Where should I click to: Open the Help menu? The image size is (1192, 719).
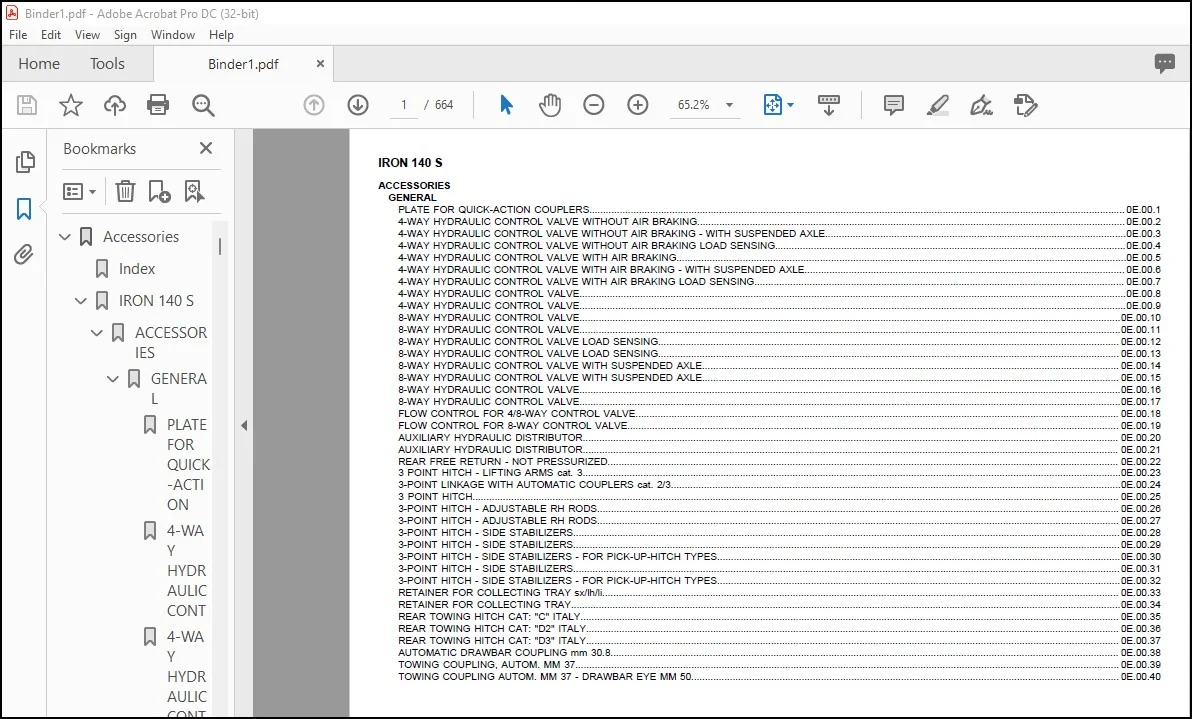click(x=221, y=35)
